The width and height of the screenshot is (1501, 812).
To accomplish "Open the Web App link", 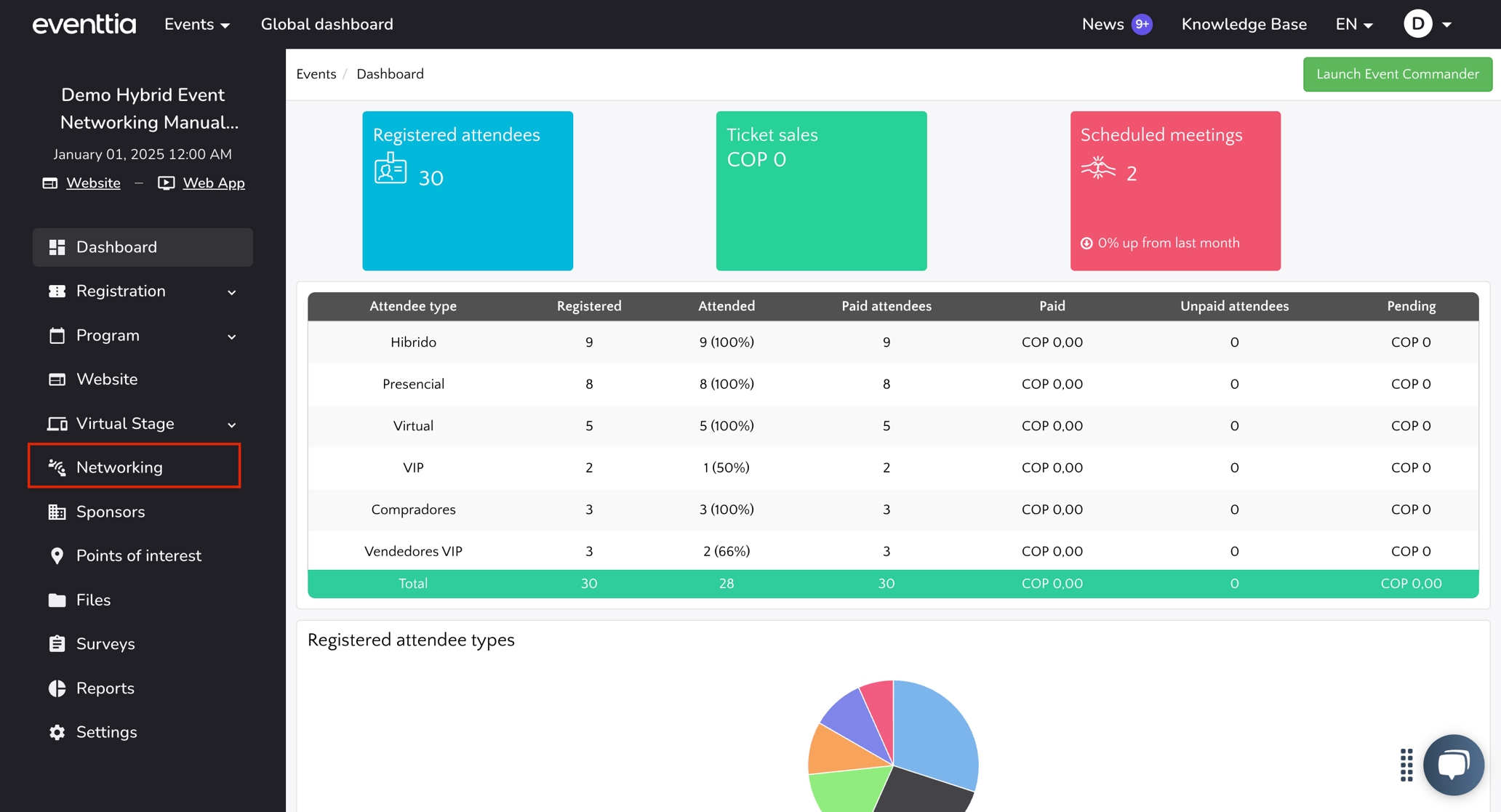I will [213, 183].
